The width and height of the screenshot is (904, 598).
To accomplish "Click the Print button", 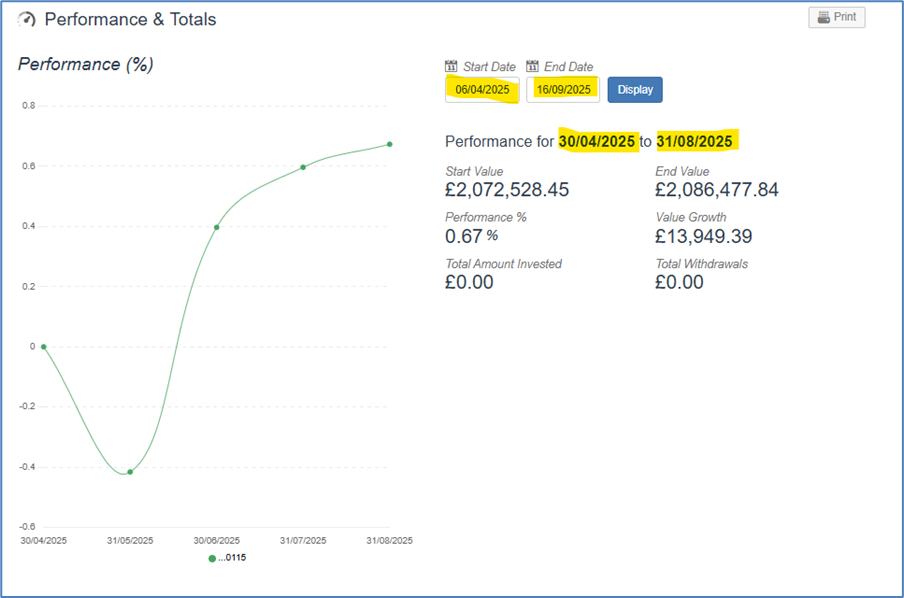I will [836, 17].
